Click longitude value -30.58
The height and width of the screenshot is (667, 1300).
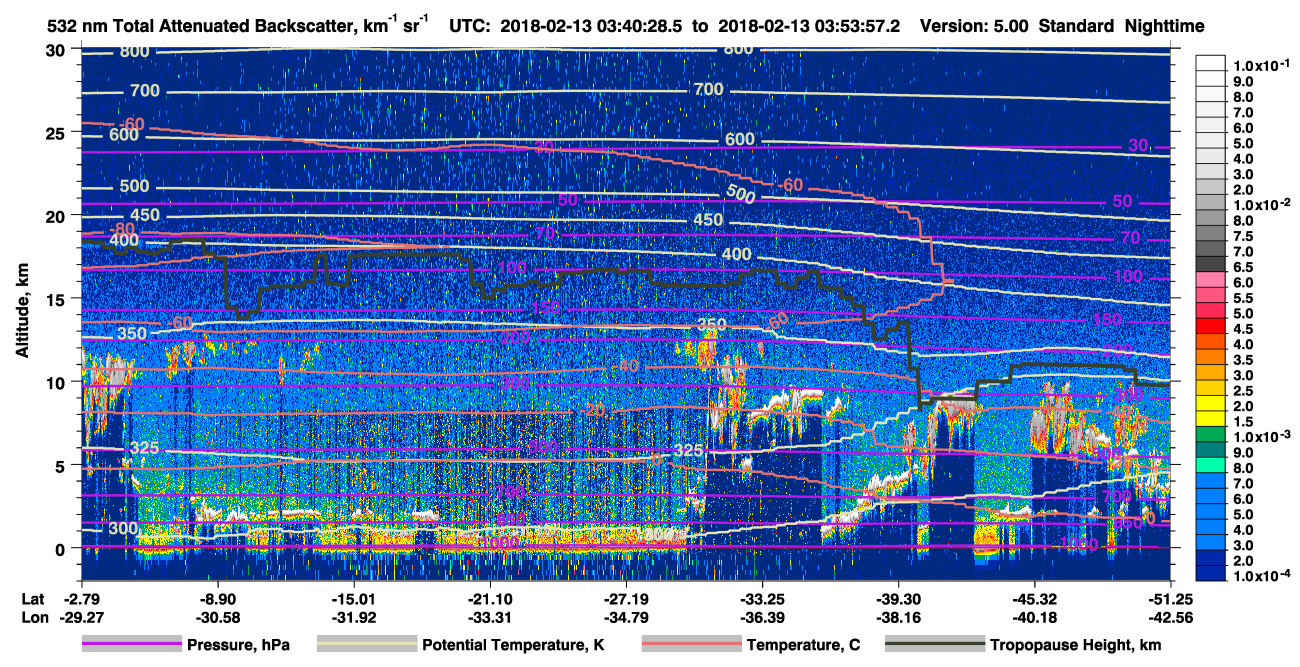pyautogui.click(x=218, y=616)
